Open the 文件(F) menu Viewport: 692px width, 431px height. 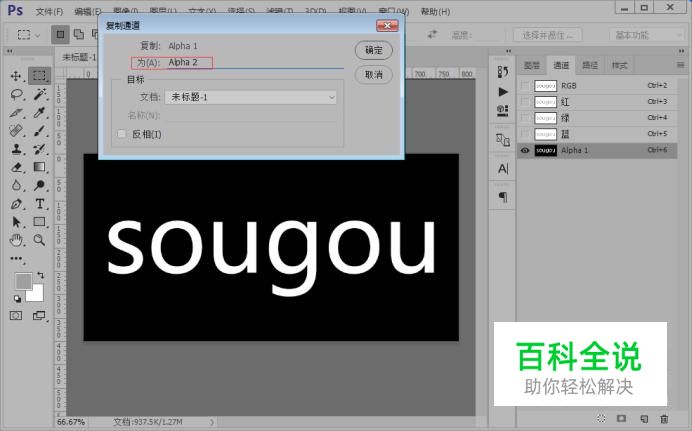coord(49,12)
